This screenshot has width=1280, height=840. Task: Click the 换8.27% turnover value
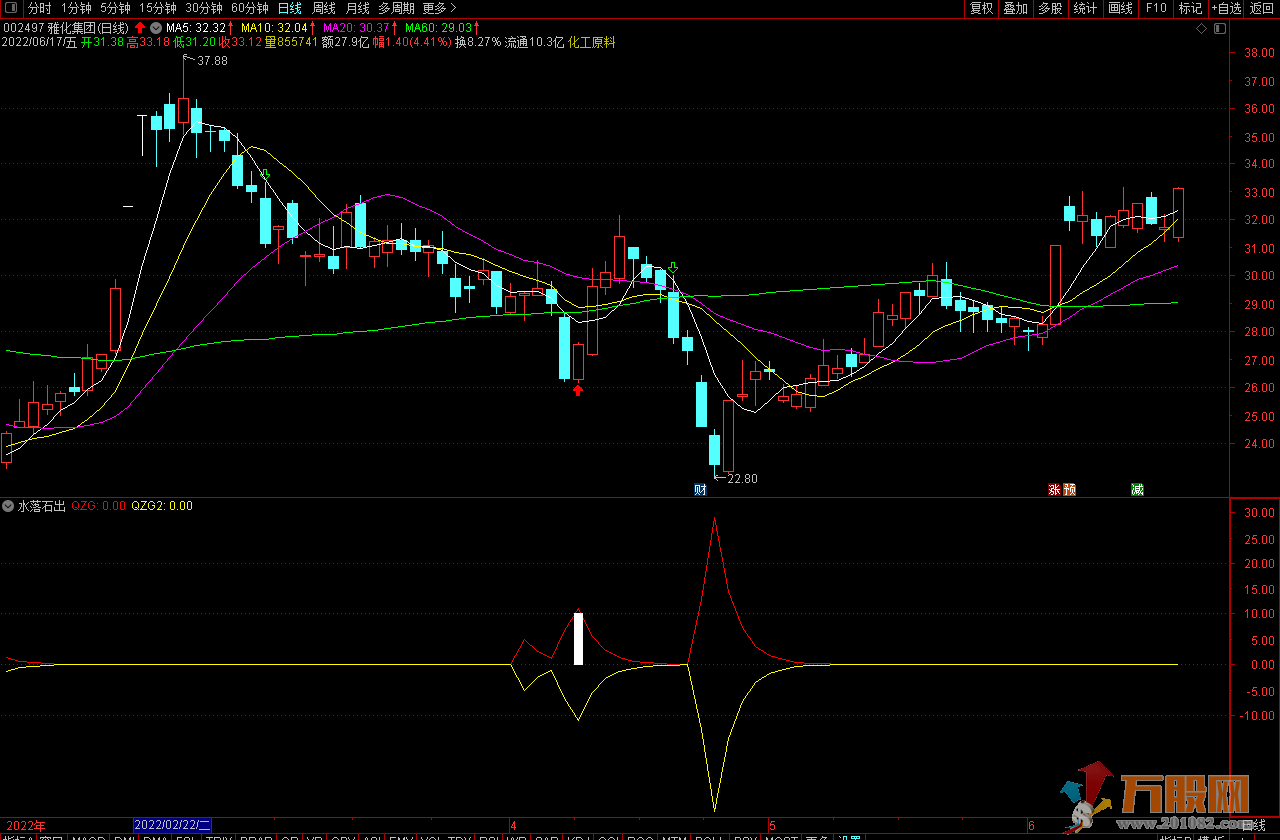pos(478,42)
